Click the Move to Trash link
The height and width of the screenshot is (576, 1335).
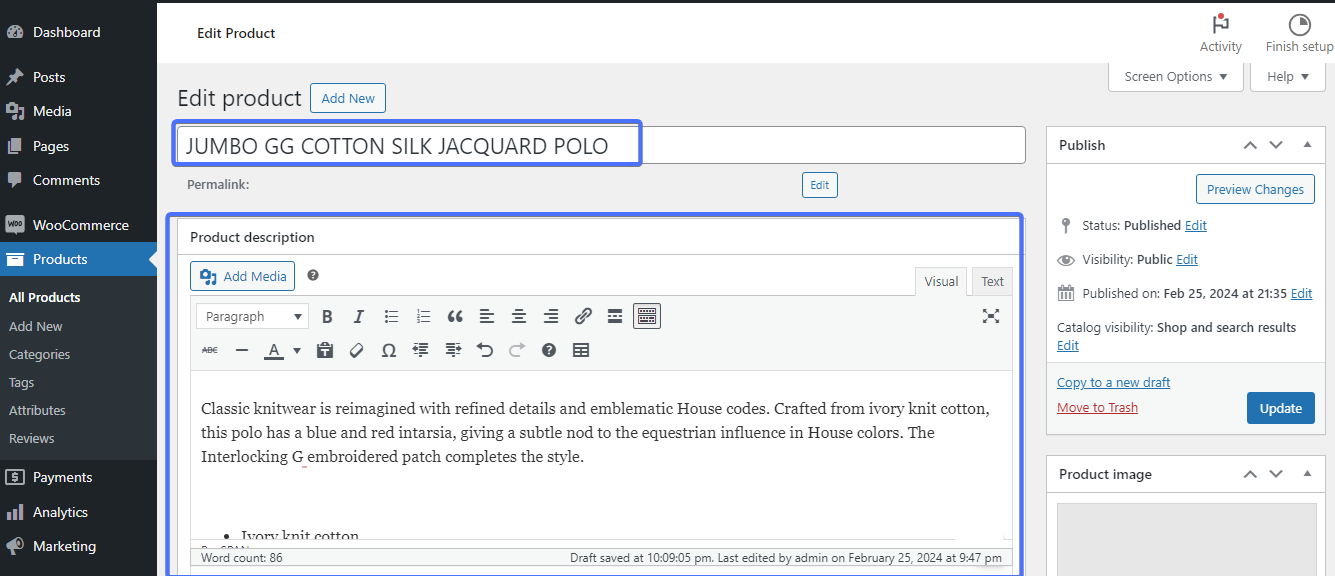coord(1097,408)
